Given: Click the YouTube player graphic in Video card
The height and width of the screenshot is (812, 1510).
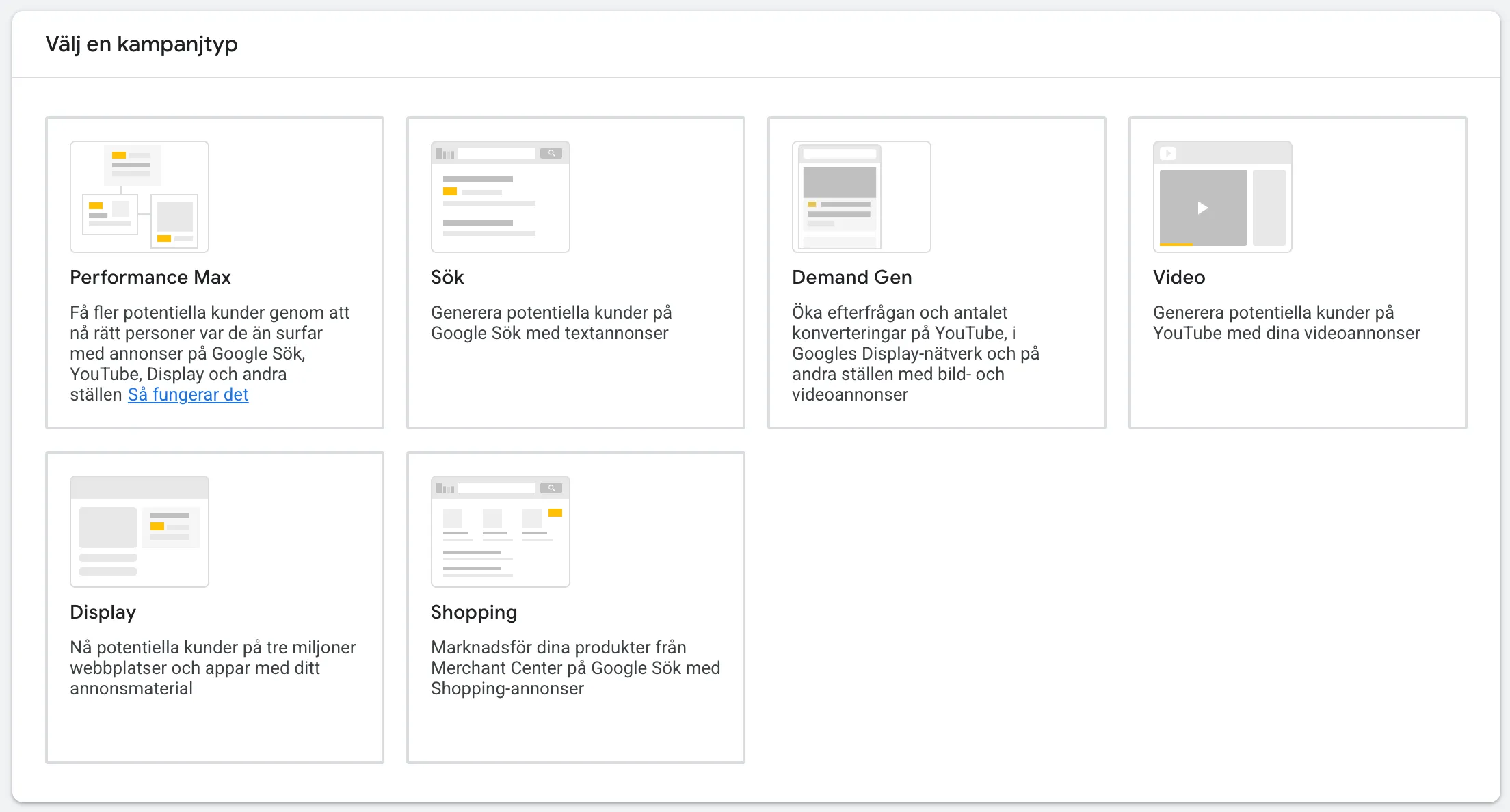Looking at the screenshot, I should pos(1203,207).
